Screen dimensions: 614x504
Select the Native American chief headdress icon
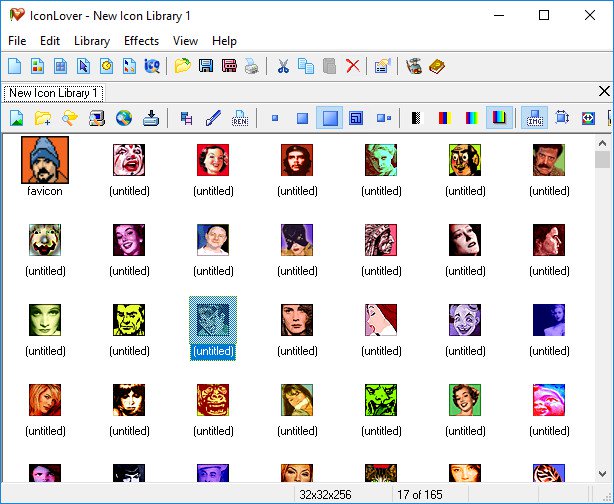381,240
